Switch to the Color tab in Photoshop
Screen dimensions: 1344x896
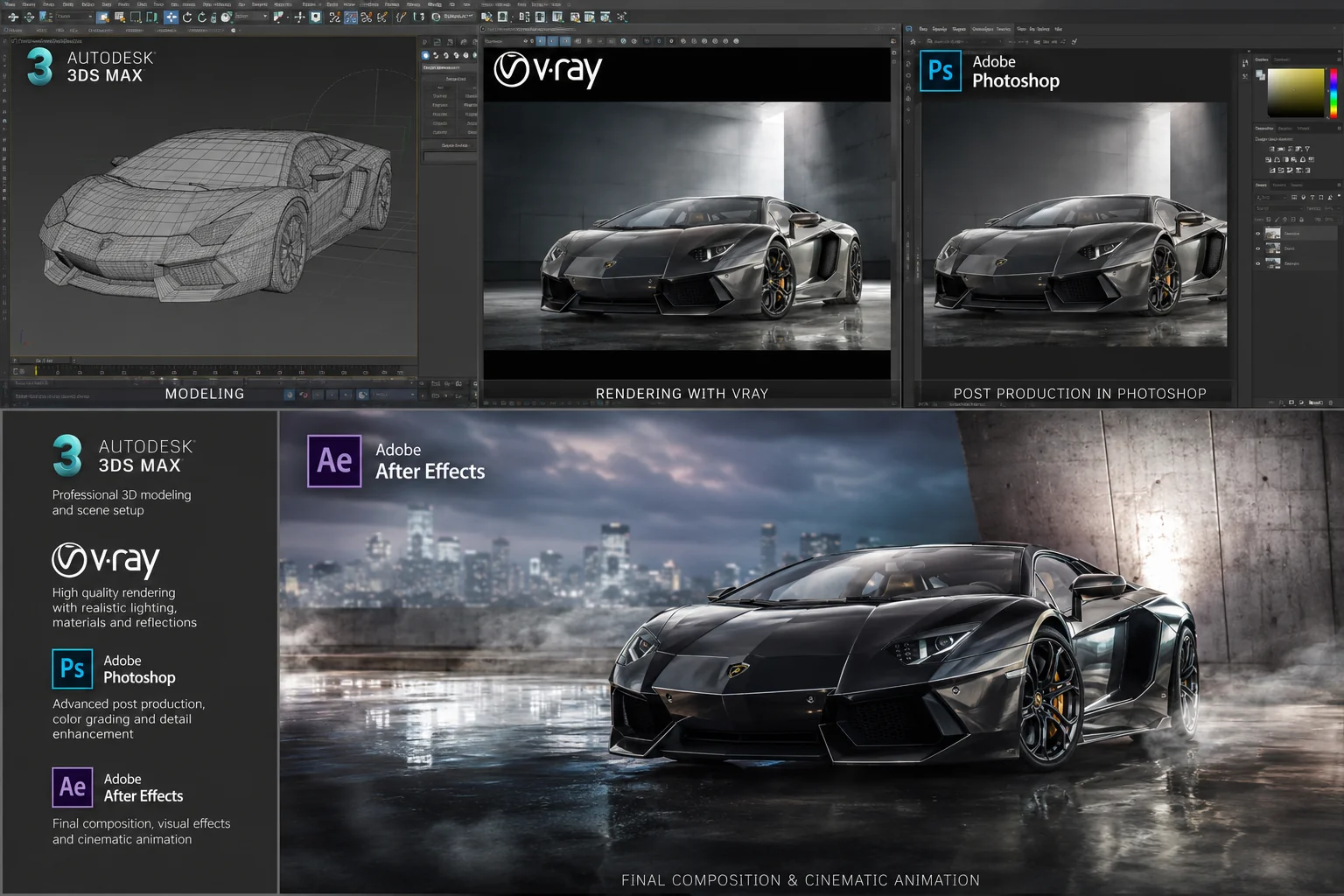tap(1262, 59)
